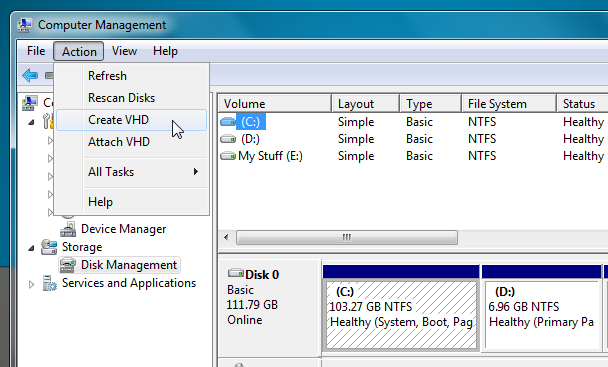This screenshot has width=608, height=367.
Task: Click 103.27 GB NTFS text
Action: (371, 307)
